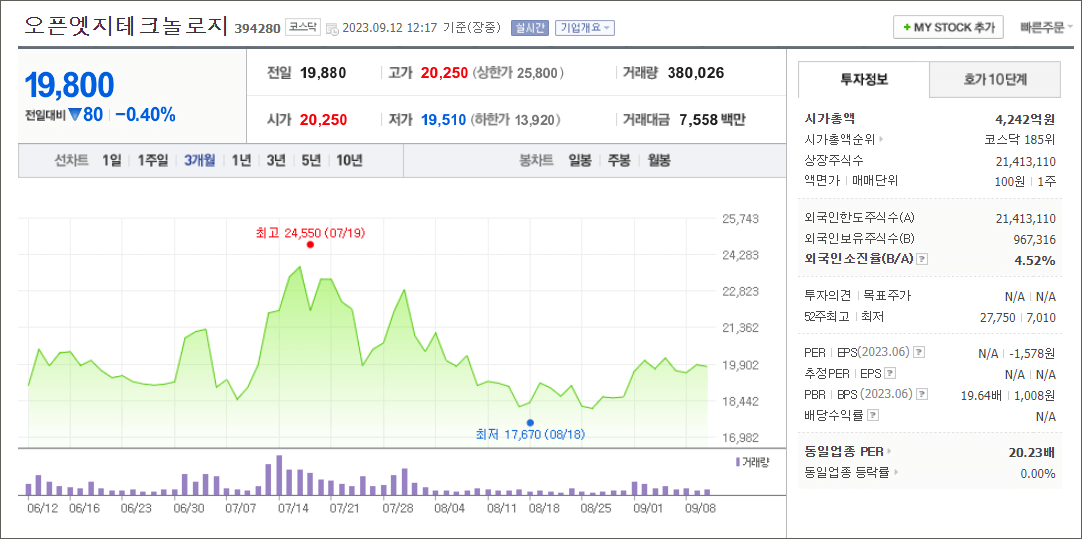Open the 기업개요 dropdown
The image size is (1082, 539).
click(584, 28)
